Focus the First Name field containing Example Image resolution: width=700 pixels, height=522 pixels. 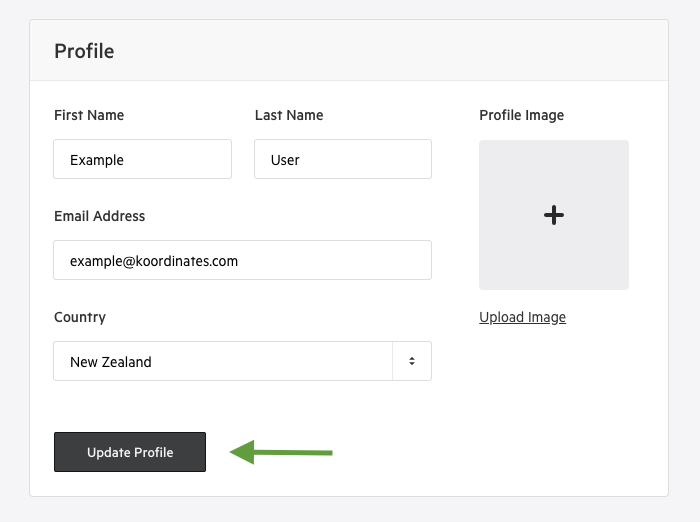[142, 159]
